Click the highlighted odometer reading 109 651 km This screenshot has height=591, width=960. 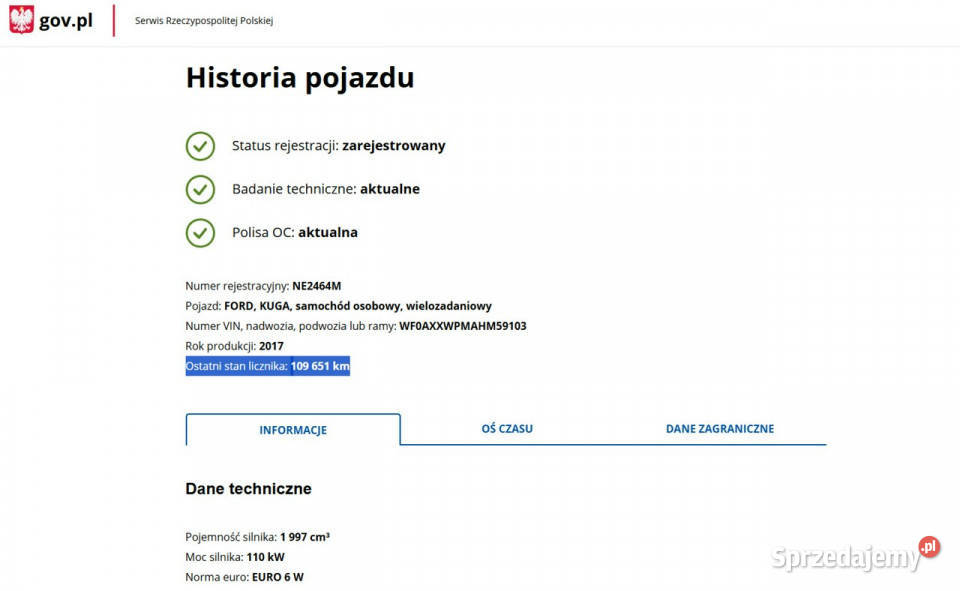tap(320, 367)
